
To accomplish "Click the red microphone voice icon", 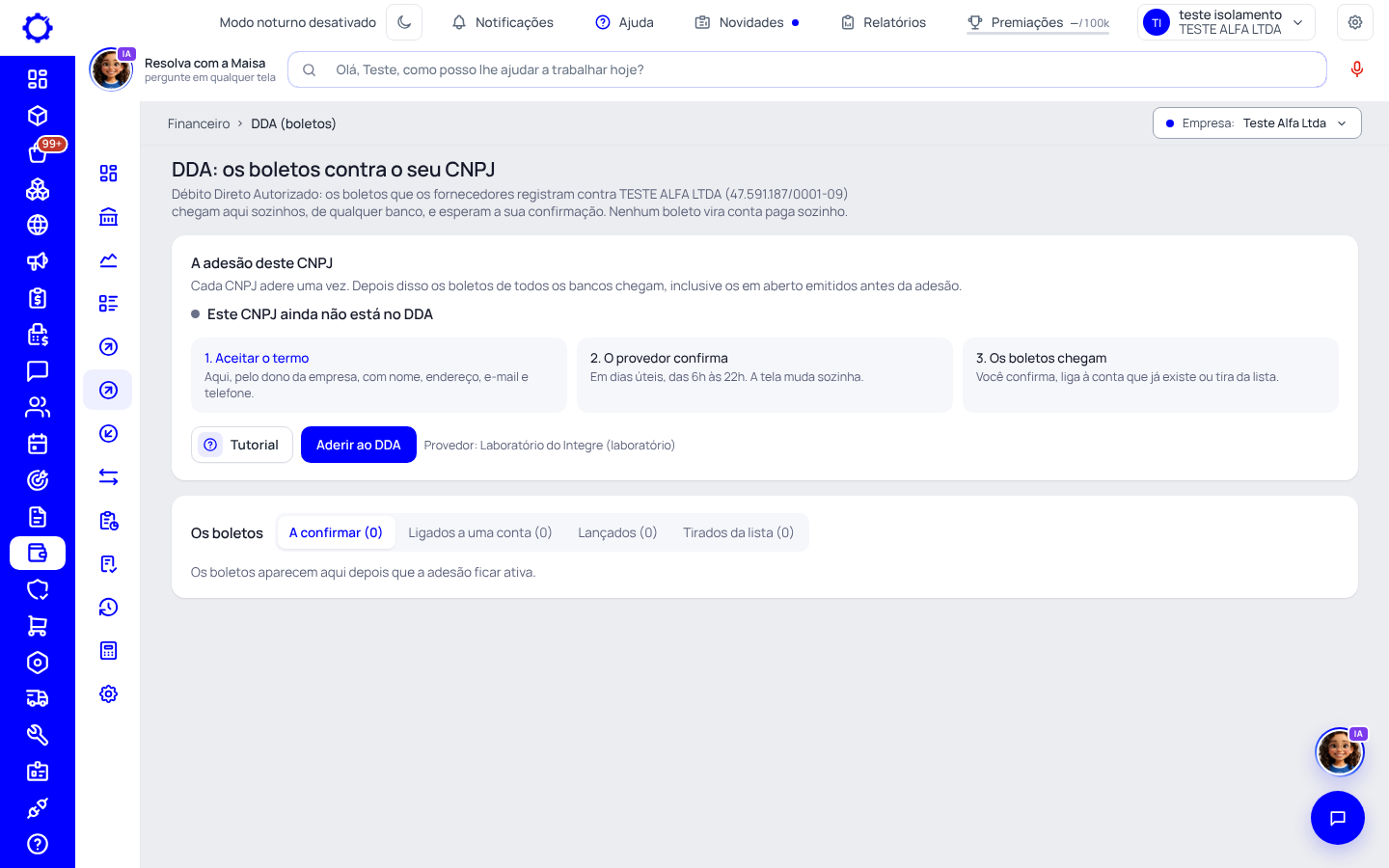I will [1357, 69].
